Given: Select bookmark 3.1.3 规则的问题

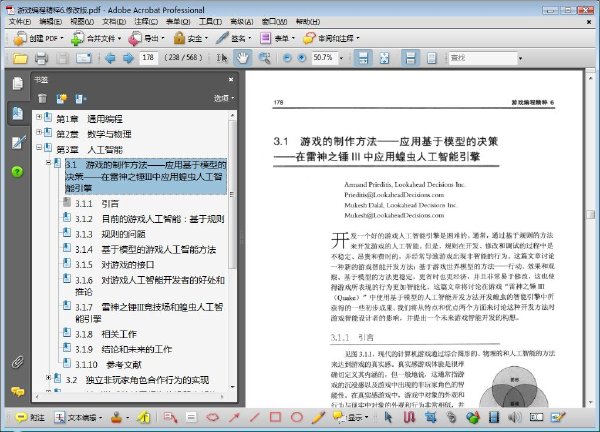Looking at the screenshot, I should coord(110,234).
